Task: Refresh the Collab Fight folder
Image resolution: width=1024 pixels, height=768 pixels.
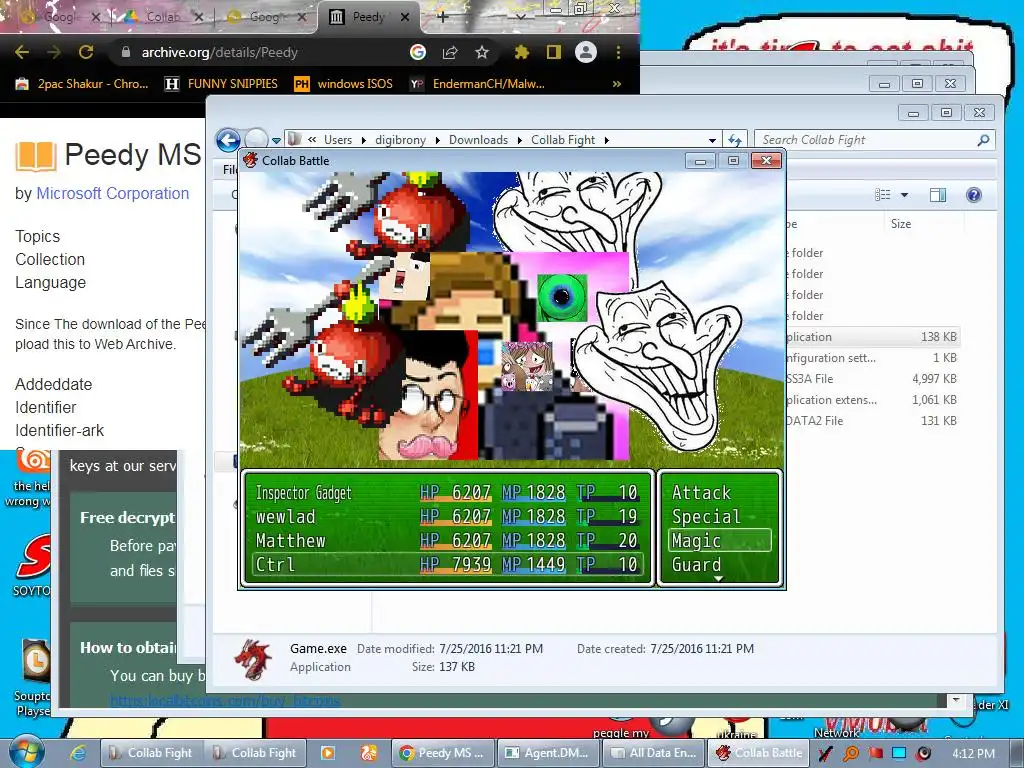Action: pos(735,140)
